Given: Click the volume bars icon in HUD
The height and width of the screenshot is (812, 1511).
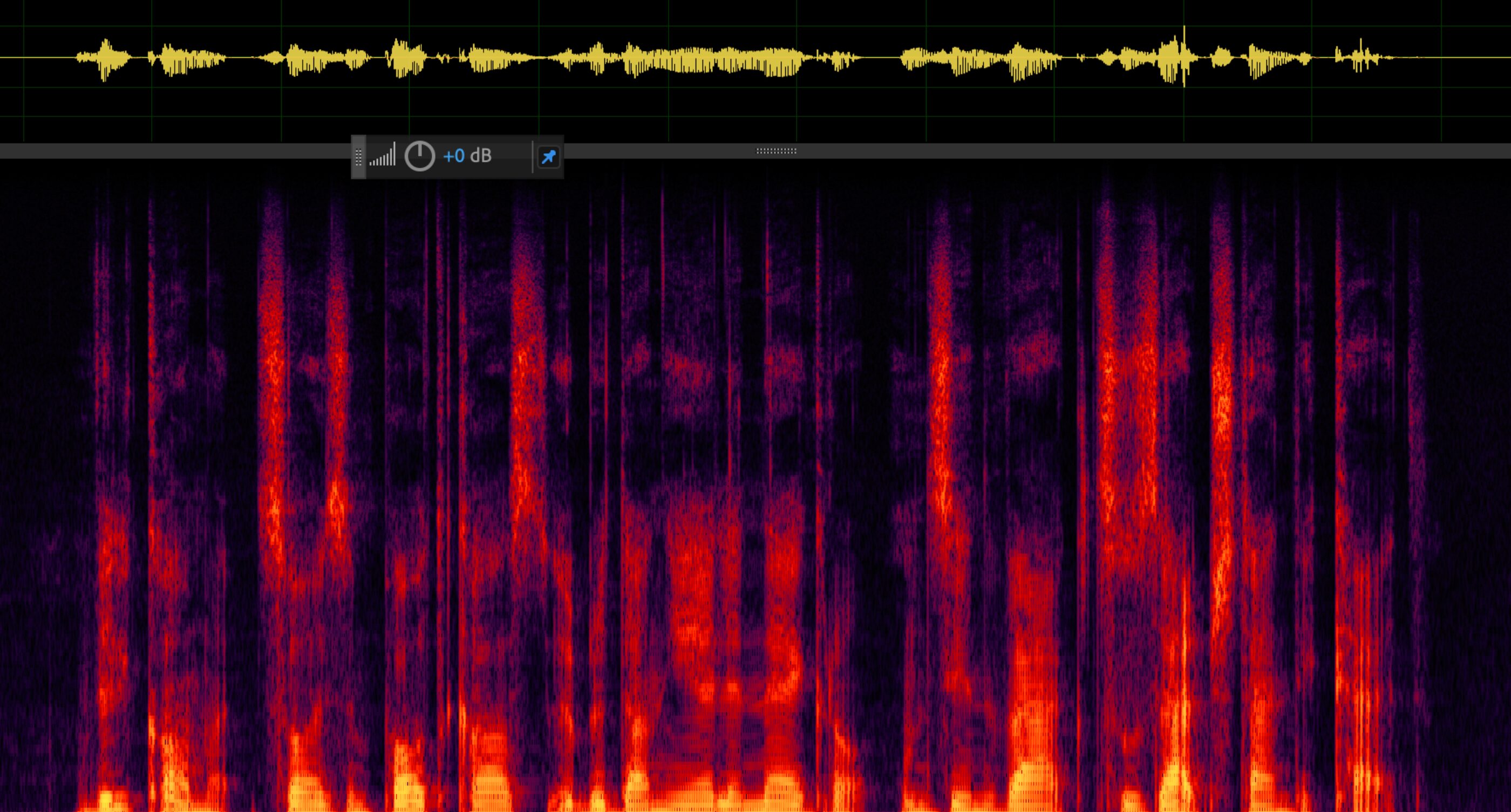Looking at the screenshot, I should [x=383, y=155].
